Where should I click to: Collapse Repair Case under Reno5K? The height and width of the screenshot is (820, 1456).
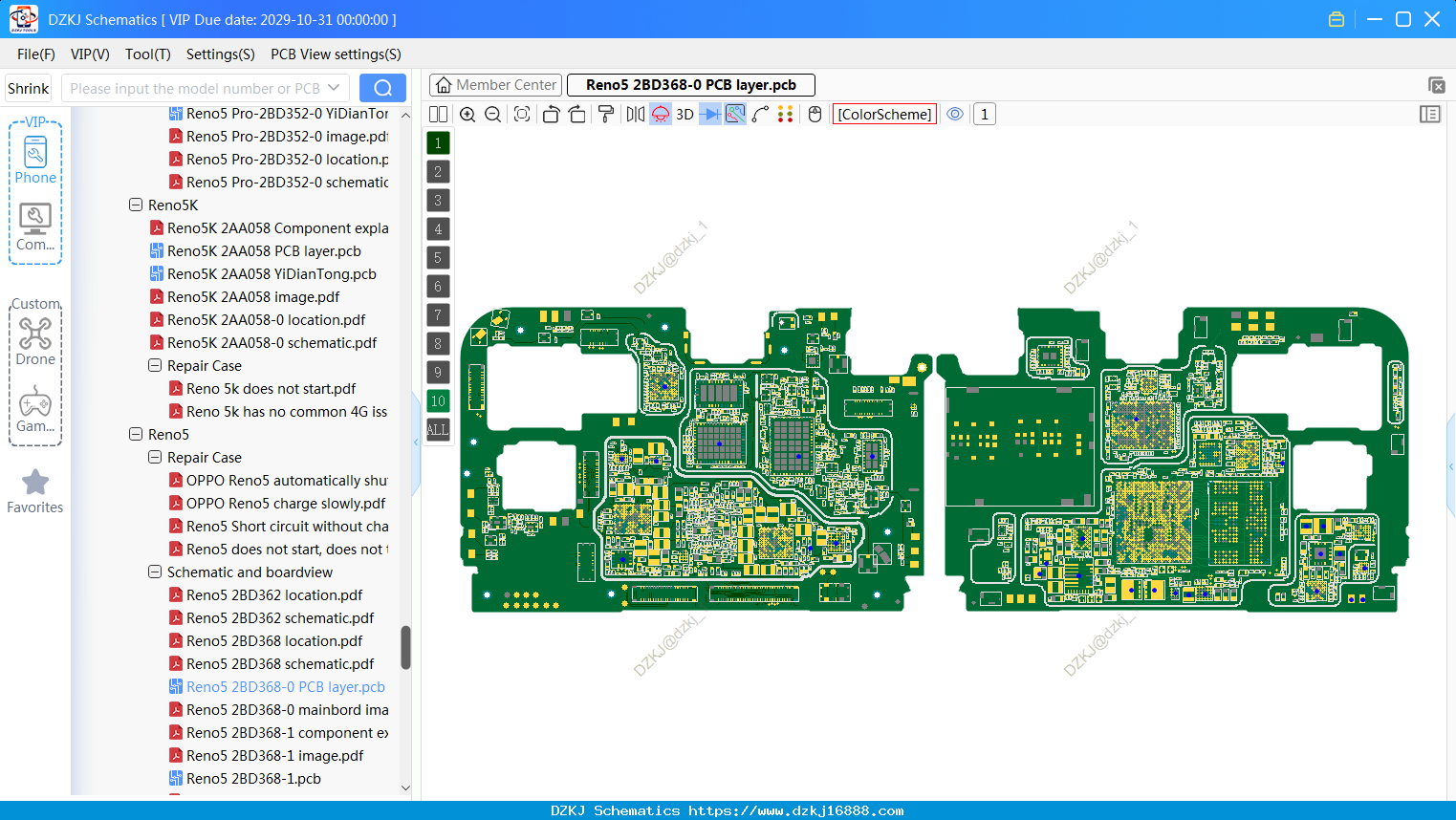click(x=155, y=366)
